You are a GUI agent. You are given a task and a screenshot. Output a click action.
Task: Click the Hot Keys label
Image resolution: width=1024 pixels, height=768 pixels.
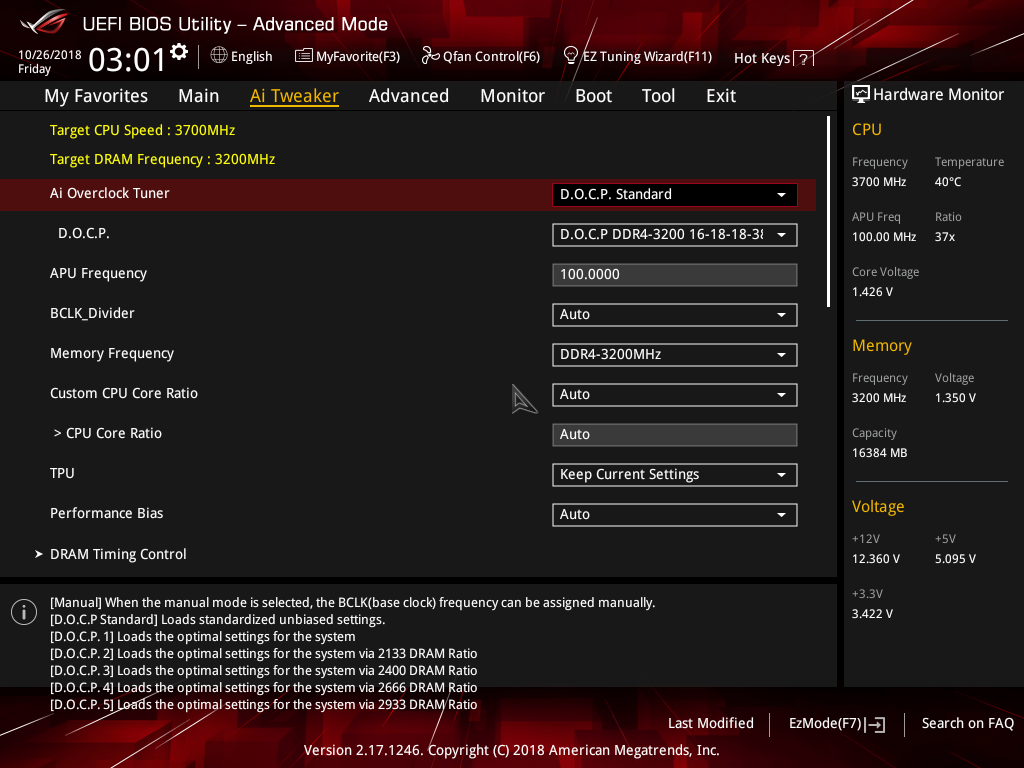tap(762, 58)
